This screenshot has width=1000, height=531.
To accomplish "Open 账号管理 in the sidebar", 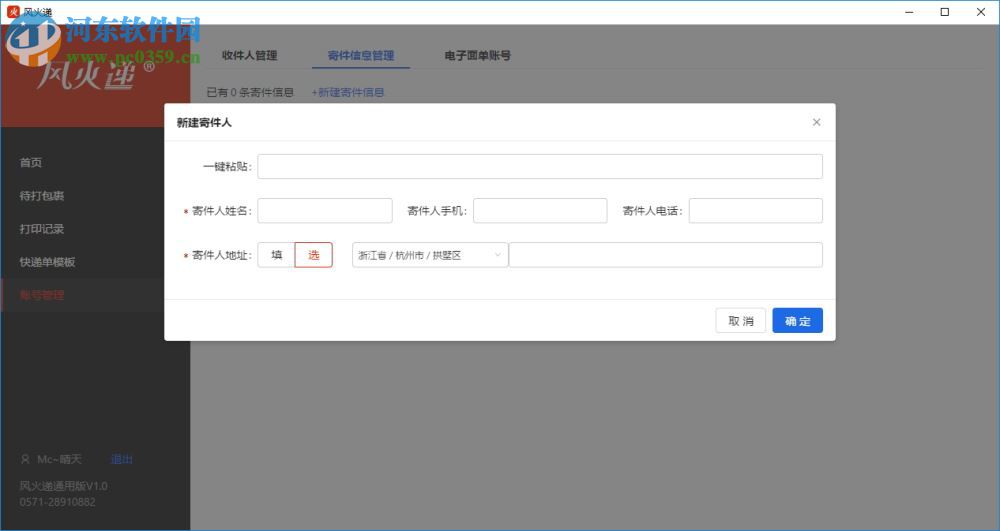I will 41,295.
